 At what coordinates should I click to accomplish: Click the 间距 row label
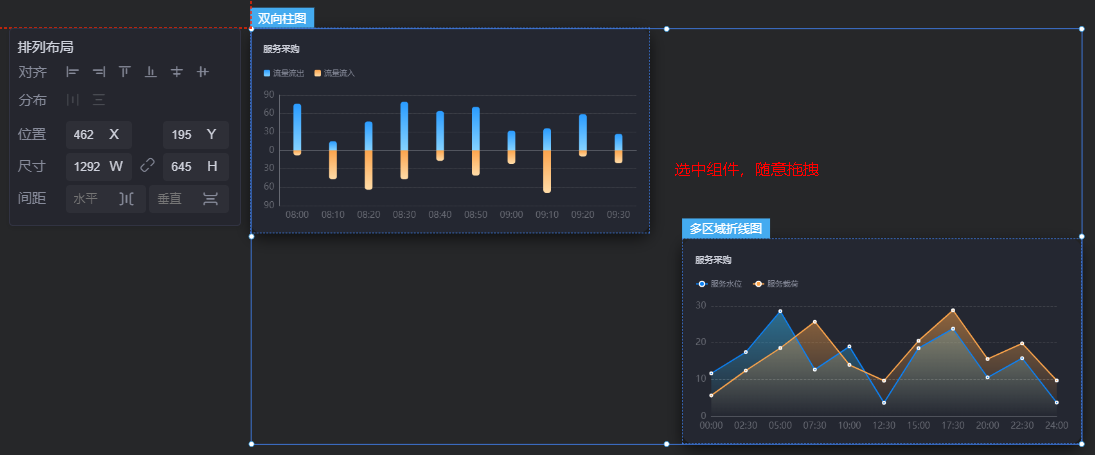coord(32,199)
